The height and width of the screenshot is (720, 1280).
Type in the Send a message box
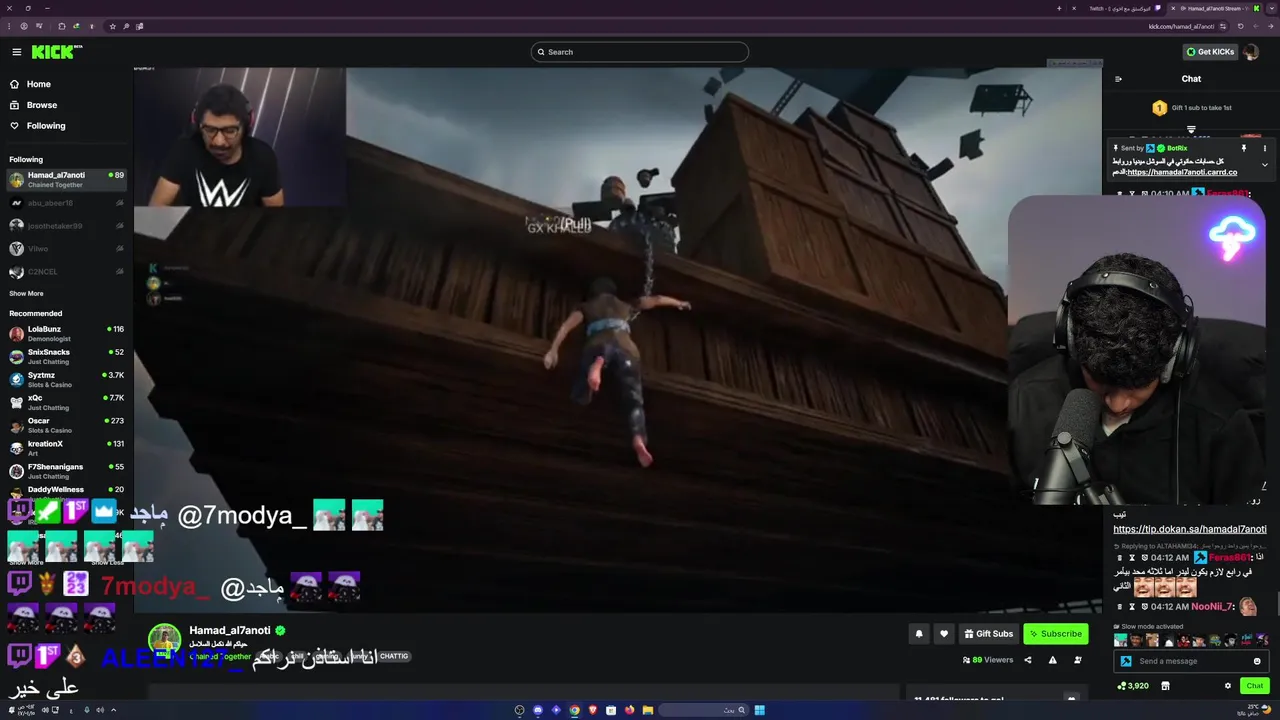click(x=1190, y=661)
